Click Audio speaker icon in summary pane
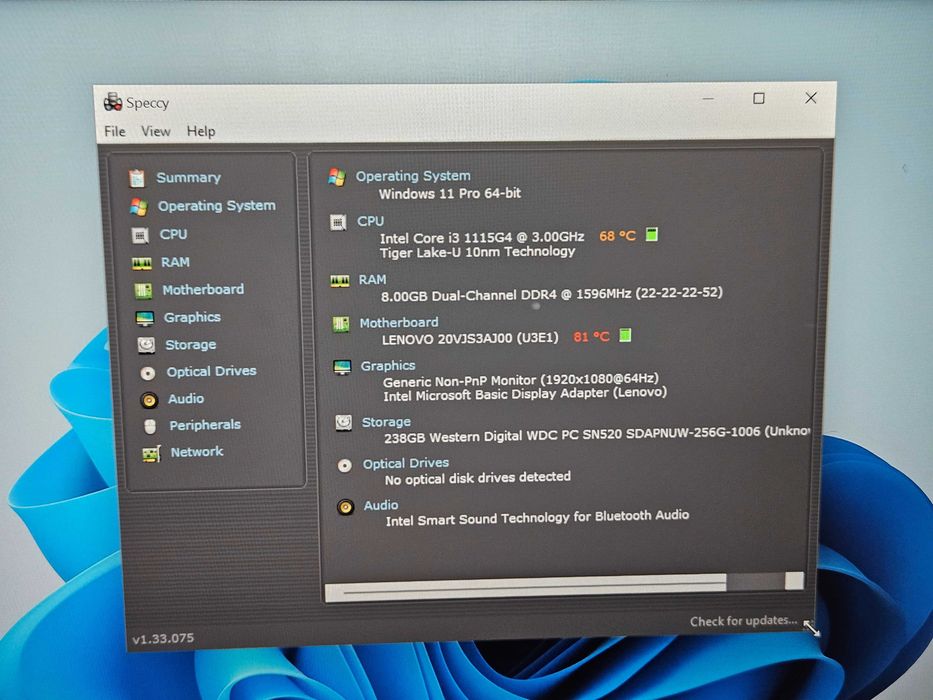 tap(346, 507)
